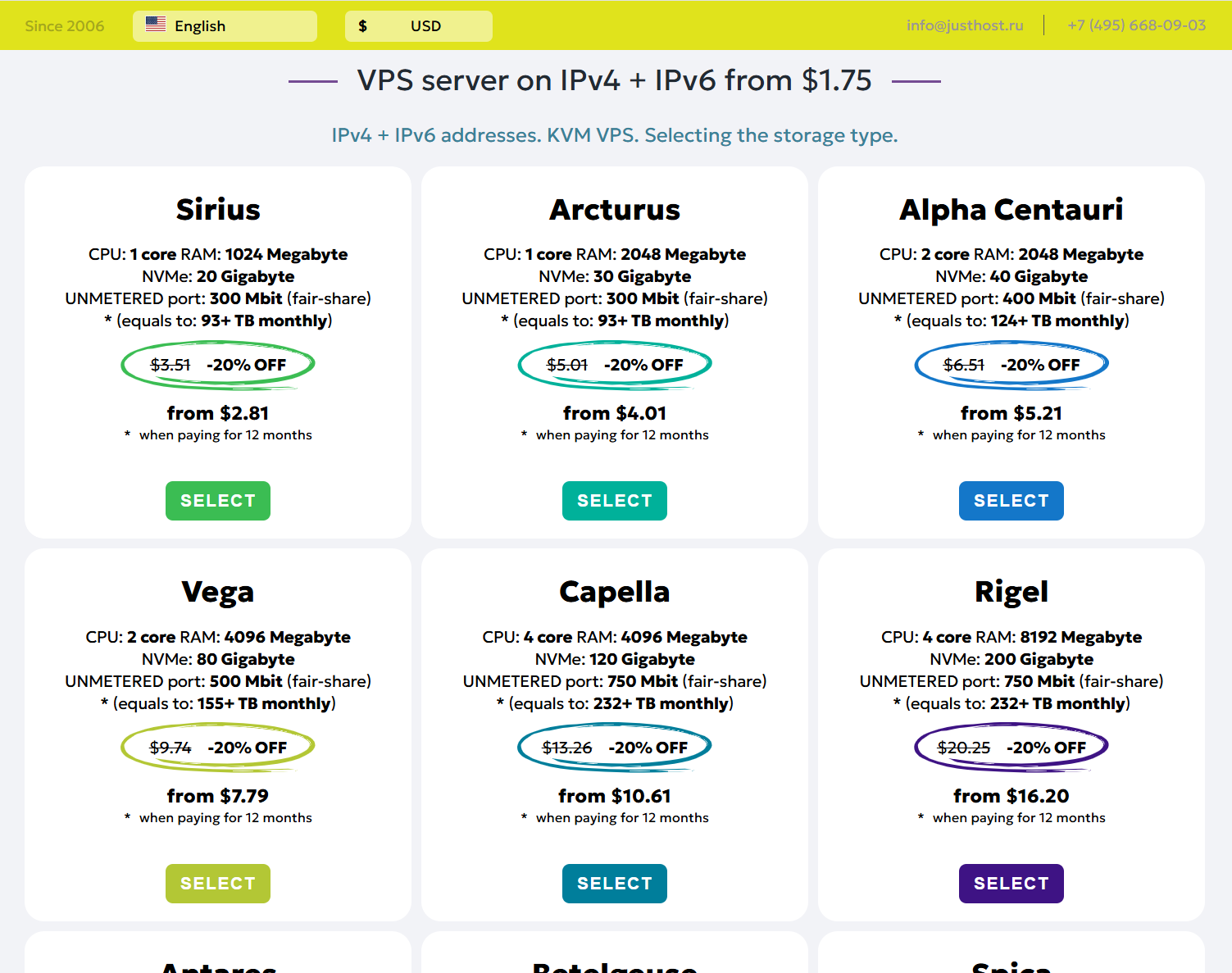Click 'NVMe: 30 Gigabyte' in Arcturus card
This screenshot has width=1232, height=973.
[615, 276]
